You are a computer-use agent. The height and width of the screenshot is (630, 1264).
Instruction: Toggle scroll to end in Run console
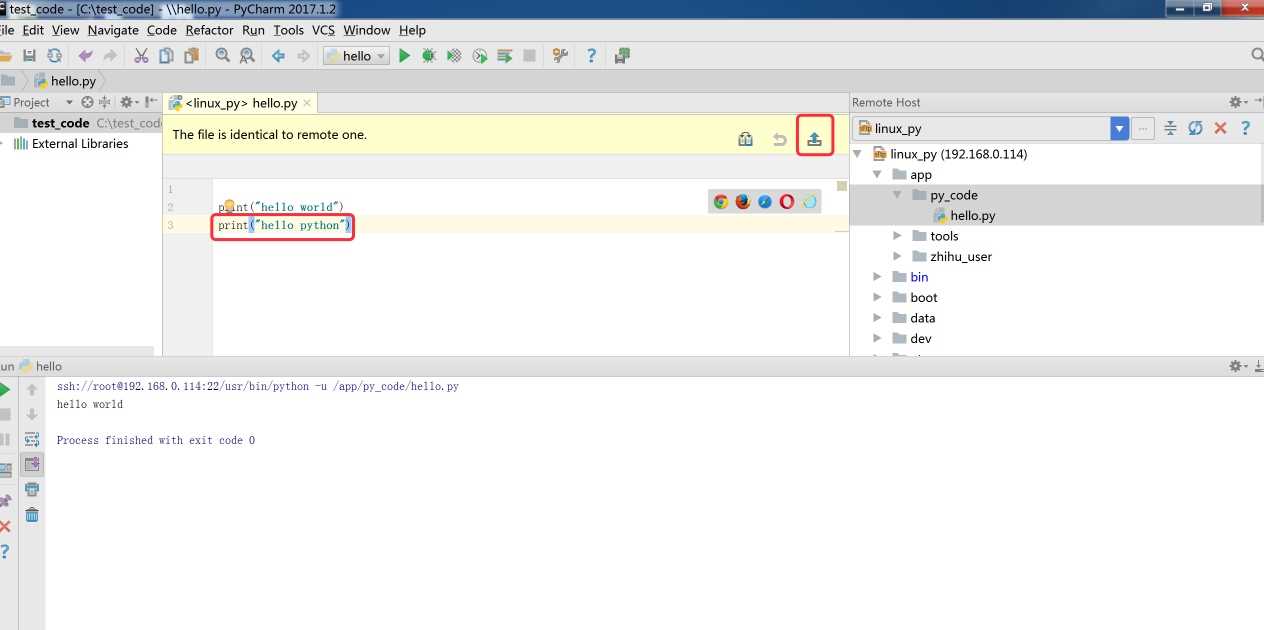coord(32,464)
